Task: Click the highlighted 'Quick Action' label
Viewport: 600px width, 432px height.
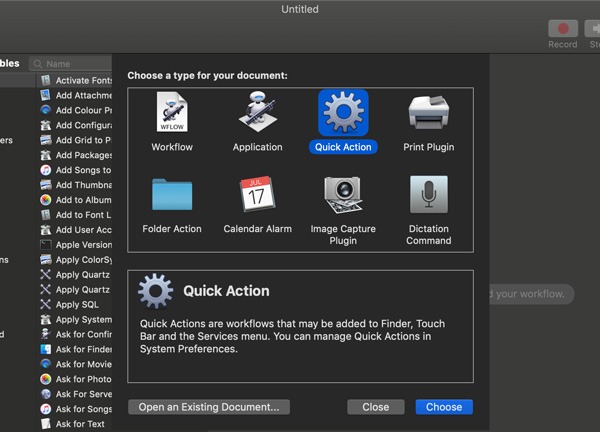Action: click(343, 147)
